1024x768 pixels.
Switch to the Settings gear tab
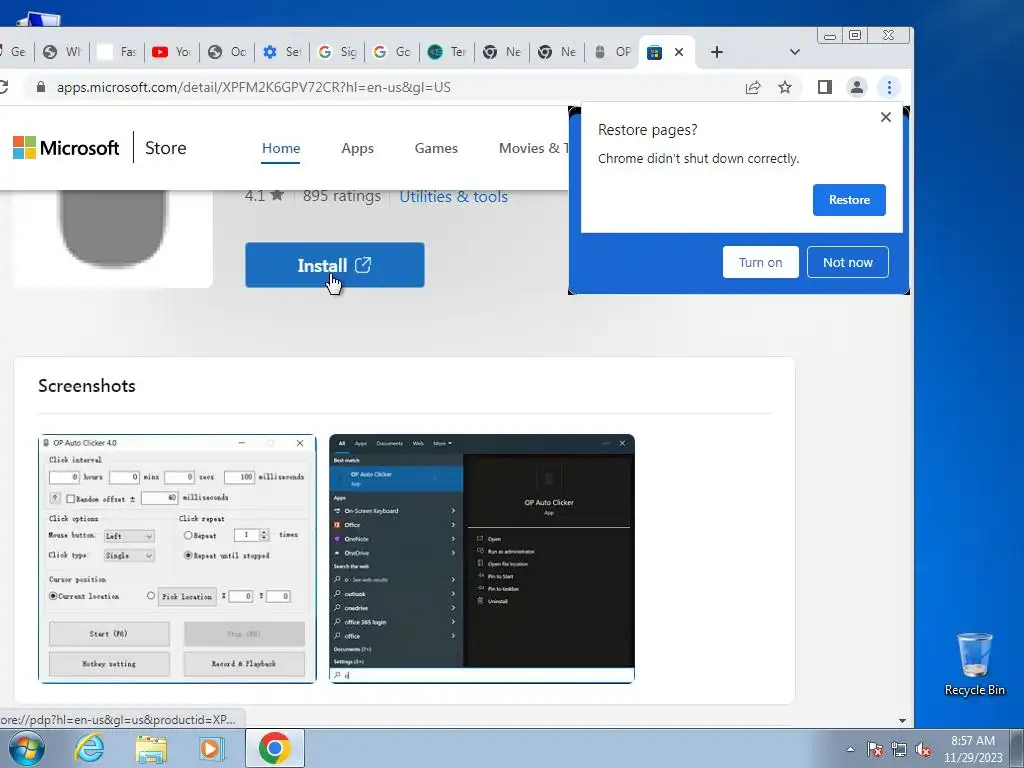[x=281, y=52]
